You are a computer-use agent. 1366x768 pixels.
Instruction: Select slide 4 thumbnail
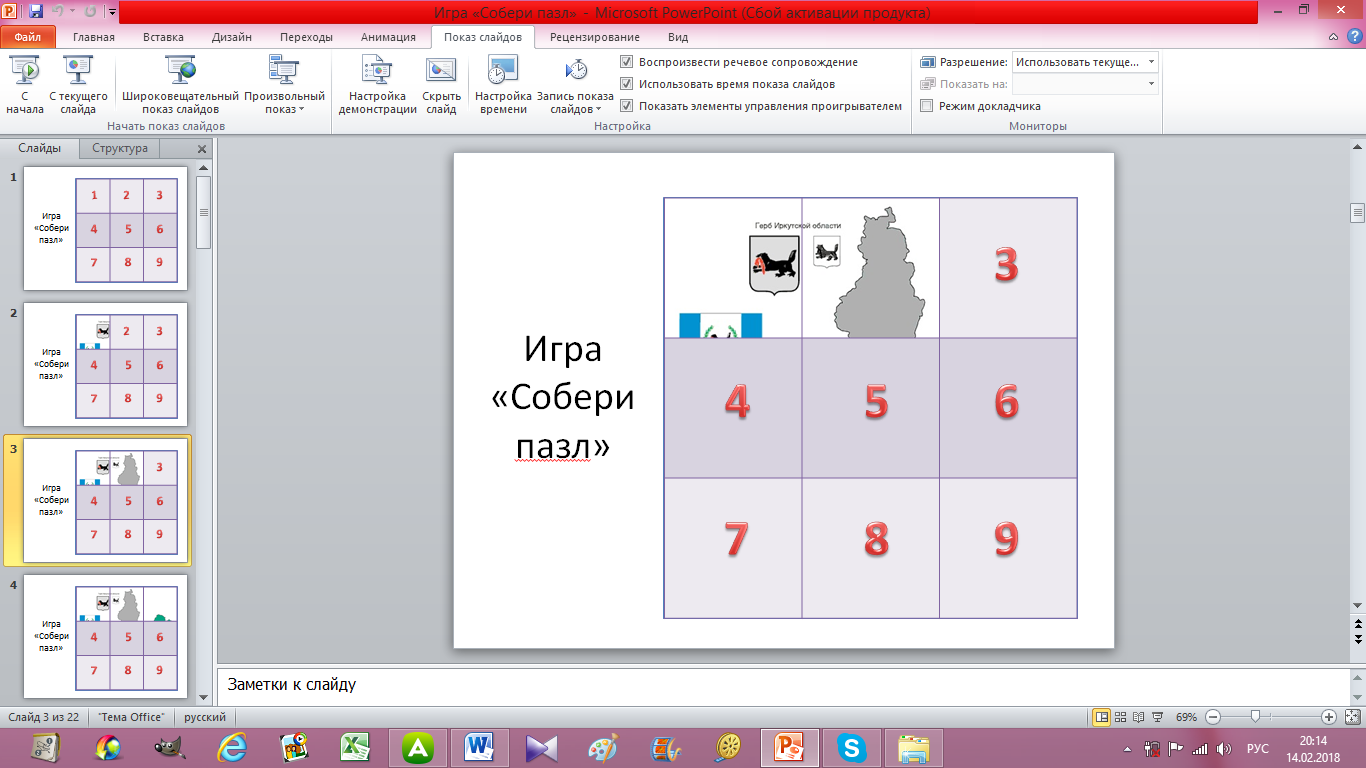pyautogui.click(x=106, y=636)
